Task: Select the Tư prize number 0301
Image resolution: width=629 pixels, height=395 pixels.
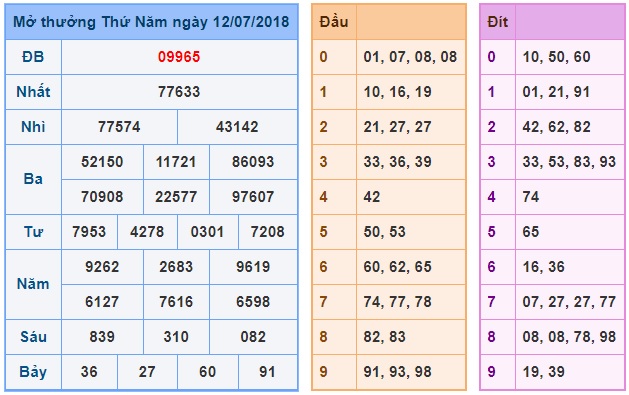Action: point(207,231)
